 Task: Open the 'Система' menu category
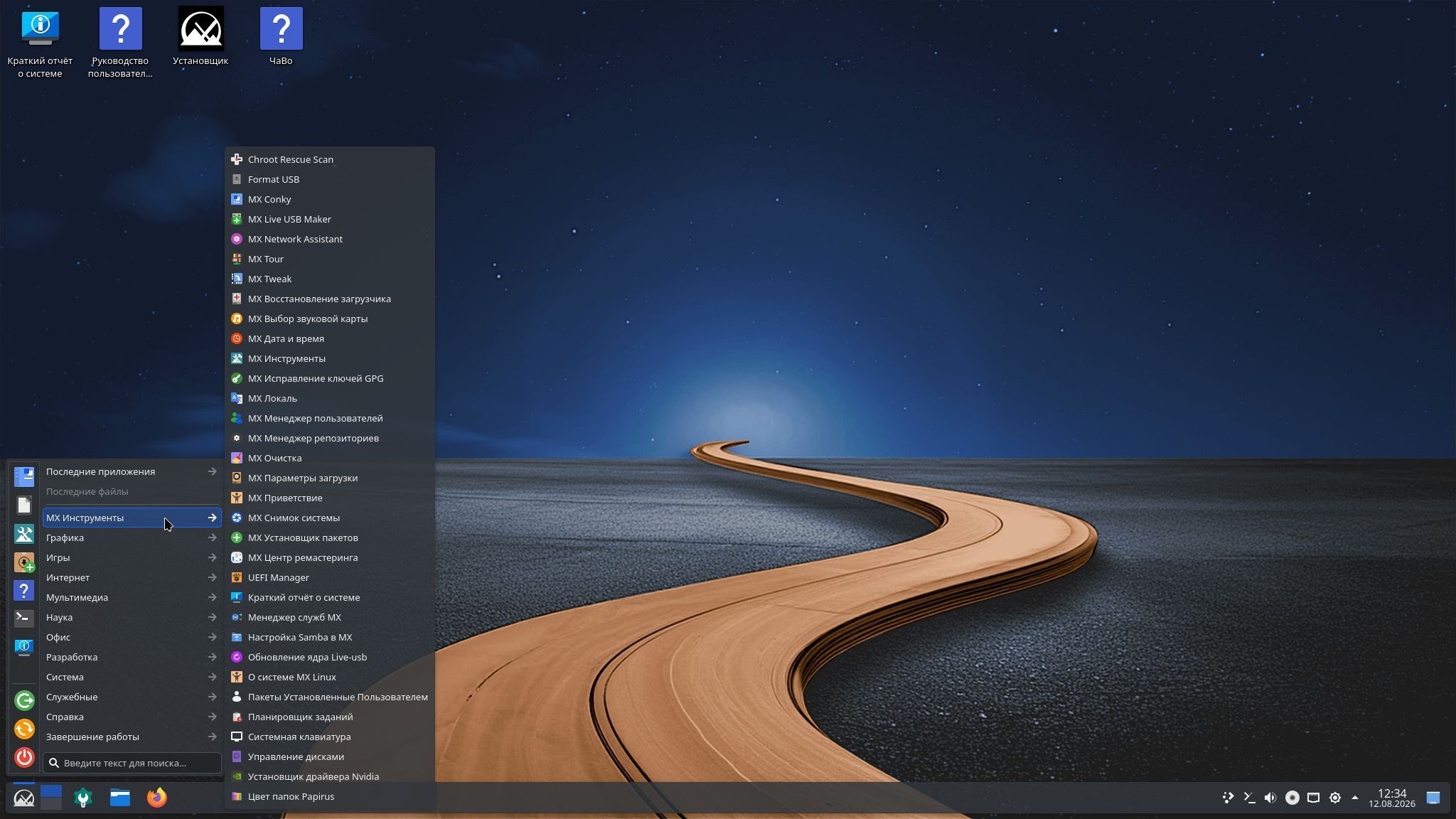[132, 677]
